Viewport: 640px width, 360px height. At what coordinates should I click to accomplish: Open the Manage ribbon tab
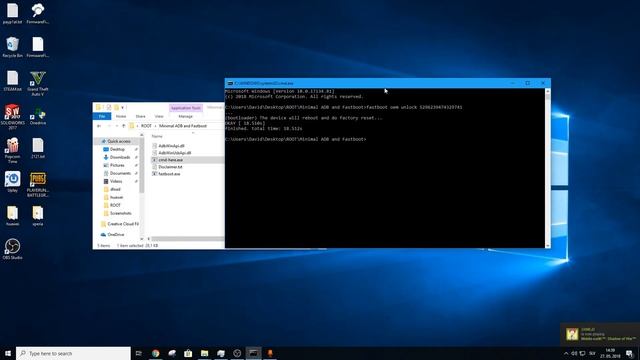(185, 116)
